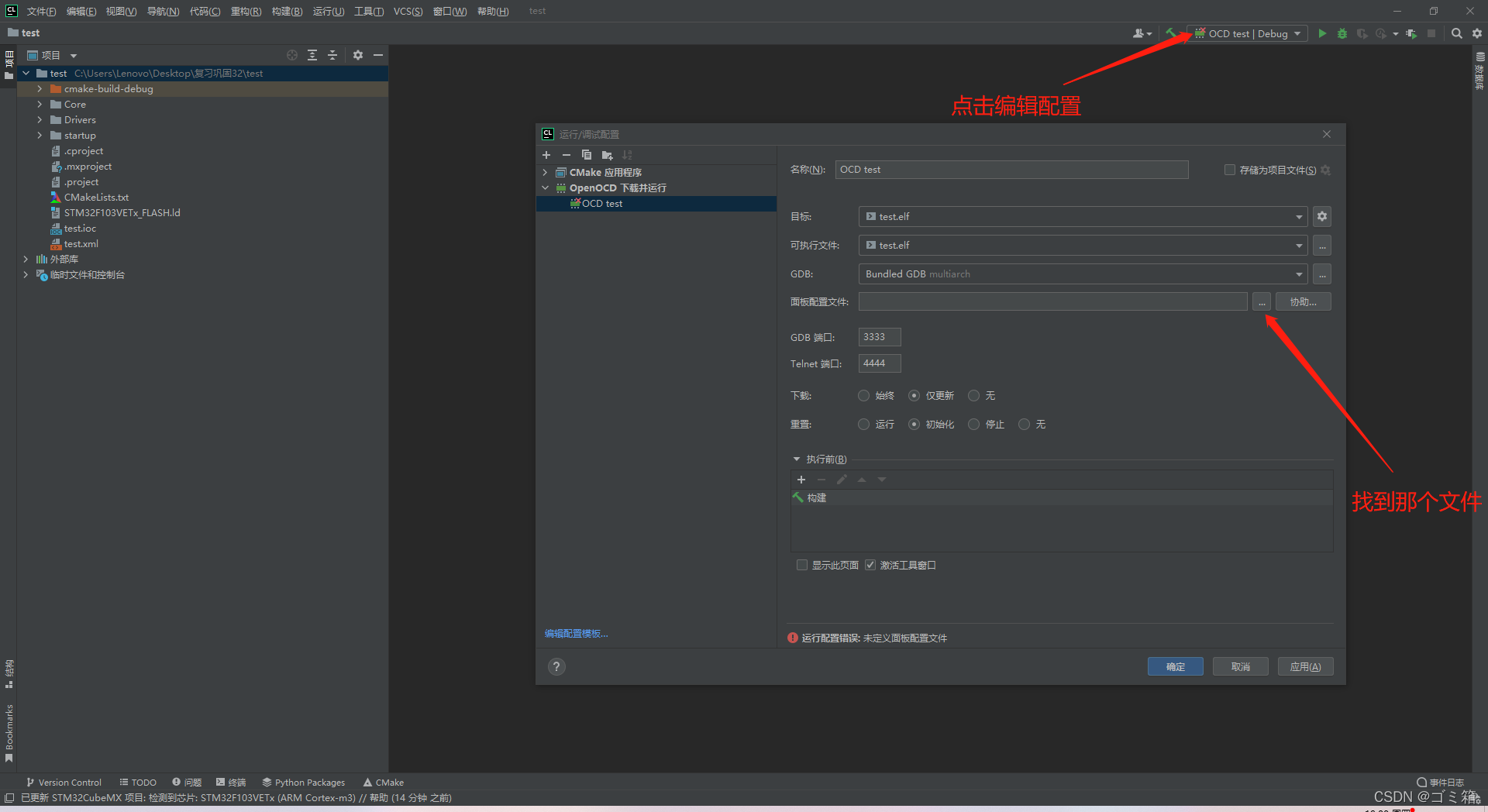The image size is (1488, 812).
Task: Create new folder icon in configurations toolbar
Action: 607,155
